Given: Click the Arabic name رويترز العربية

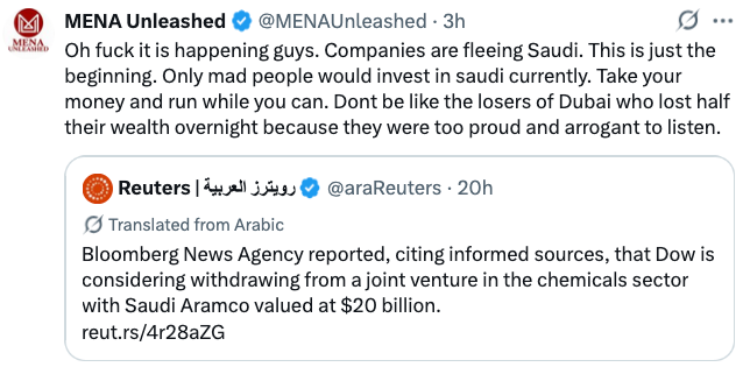Looking at the screenshot, I should (x=251, y=188).
